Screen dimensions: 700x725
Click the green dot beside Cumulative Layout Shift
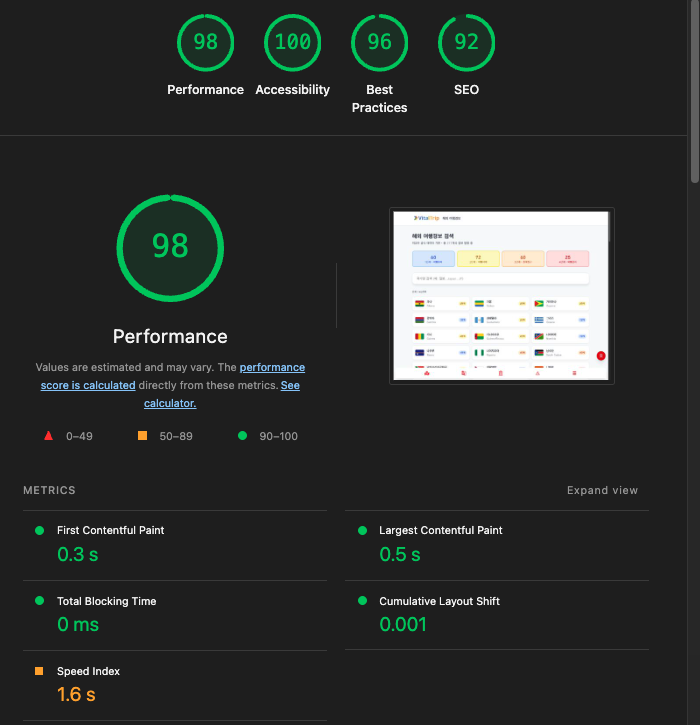[362, 601]
